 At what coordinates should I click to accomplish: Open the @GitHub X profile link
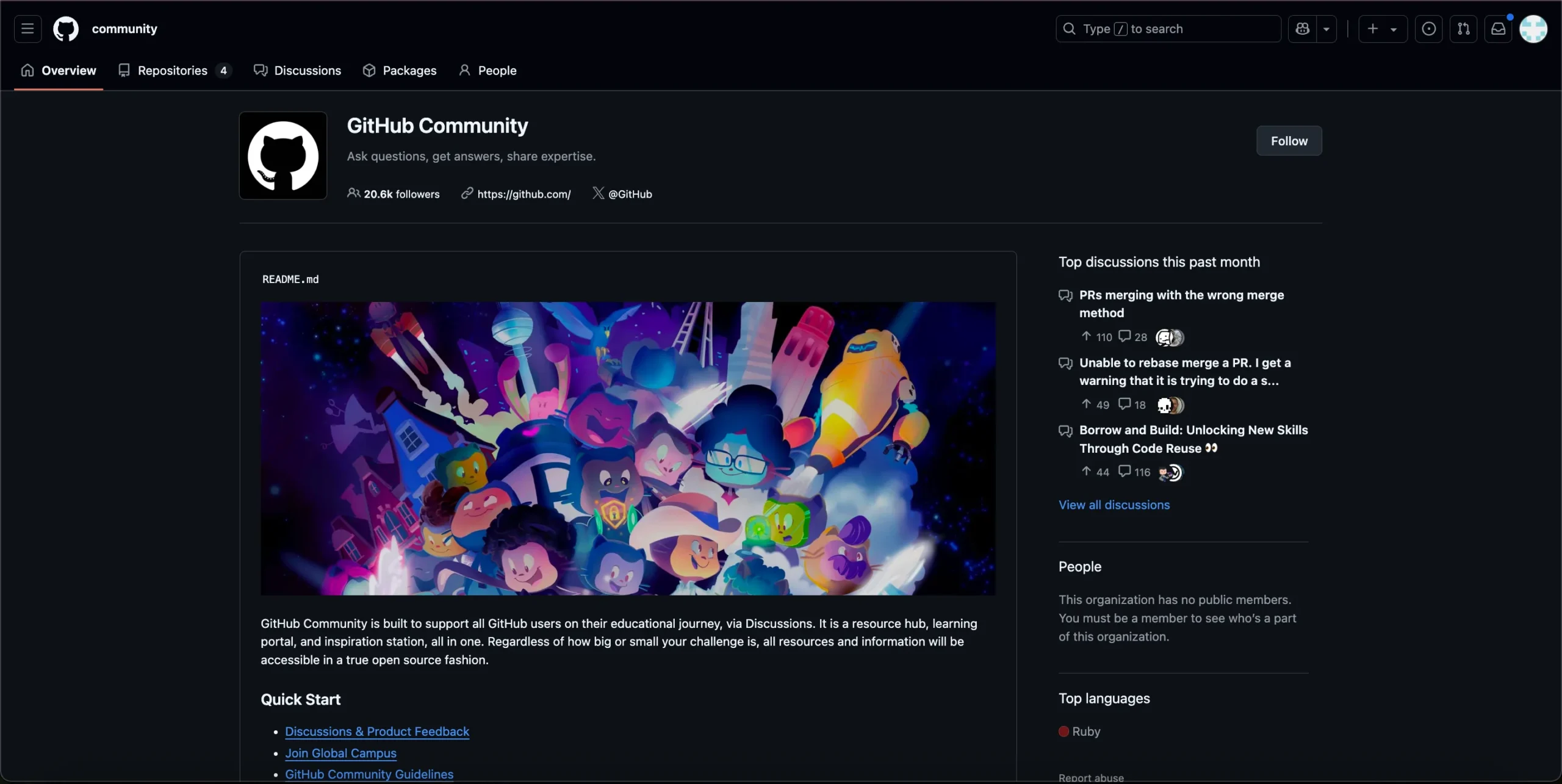(630, 194)
